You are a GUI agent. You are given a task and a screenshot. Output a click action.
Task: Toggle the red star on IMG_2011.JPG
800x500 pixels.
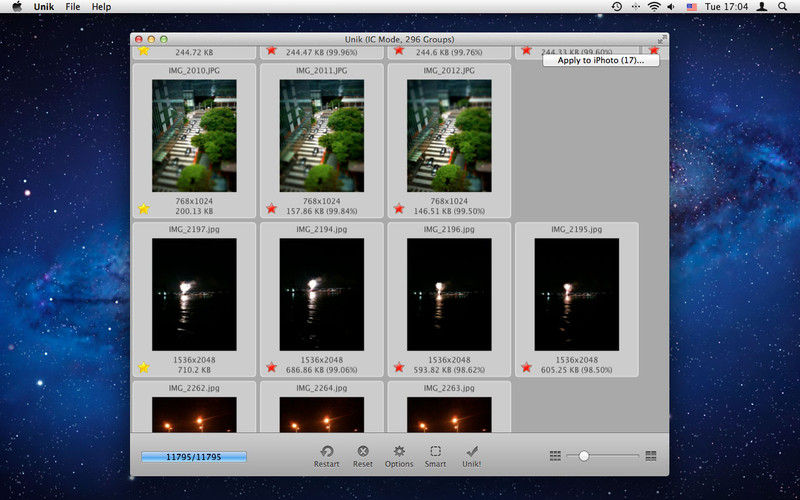click(271, 209)
